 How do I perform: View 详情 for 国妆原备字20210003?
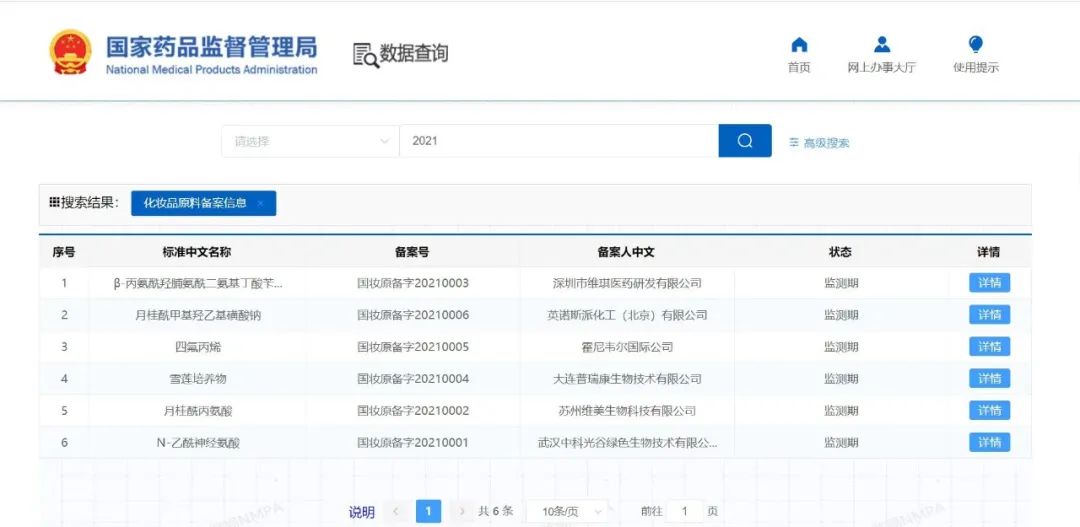coord(989,283)
